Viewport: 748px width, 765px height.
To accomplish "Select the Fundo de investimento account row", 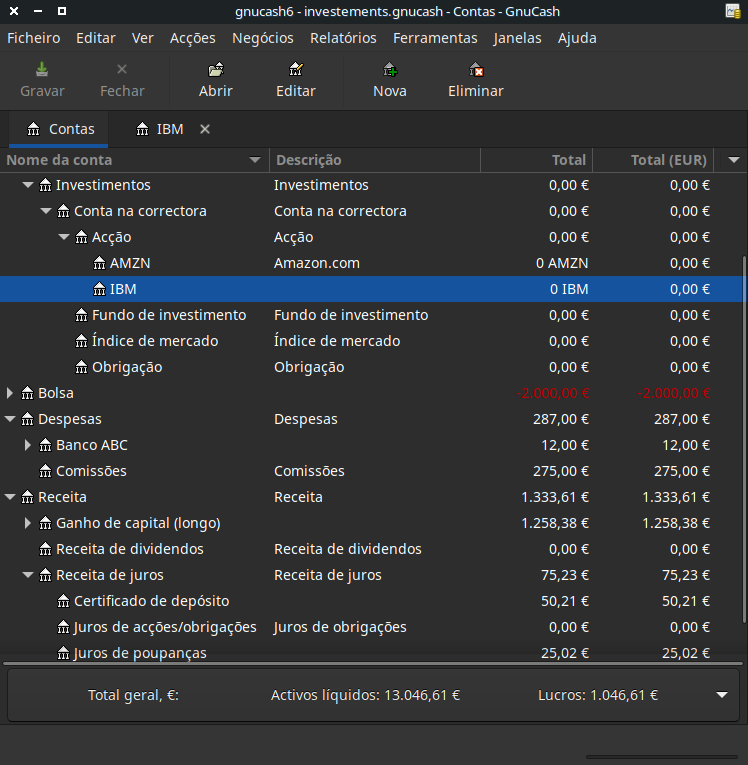I will point(169,315).
